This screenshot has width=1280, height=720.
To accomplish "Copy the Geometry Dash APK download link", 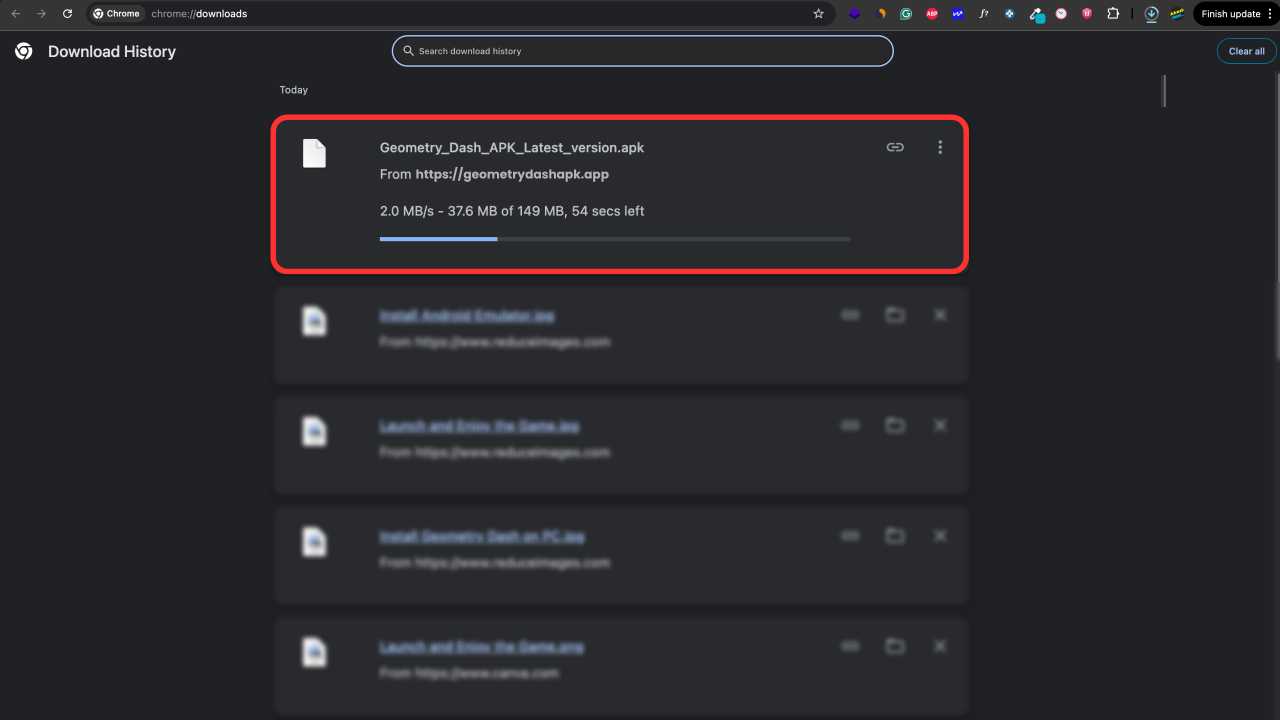I will tap(895, 147).
